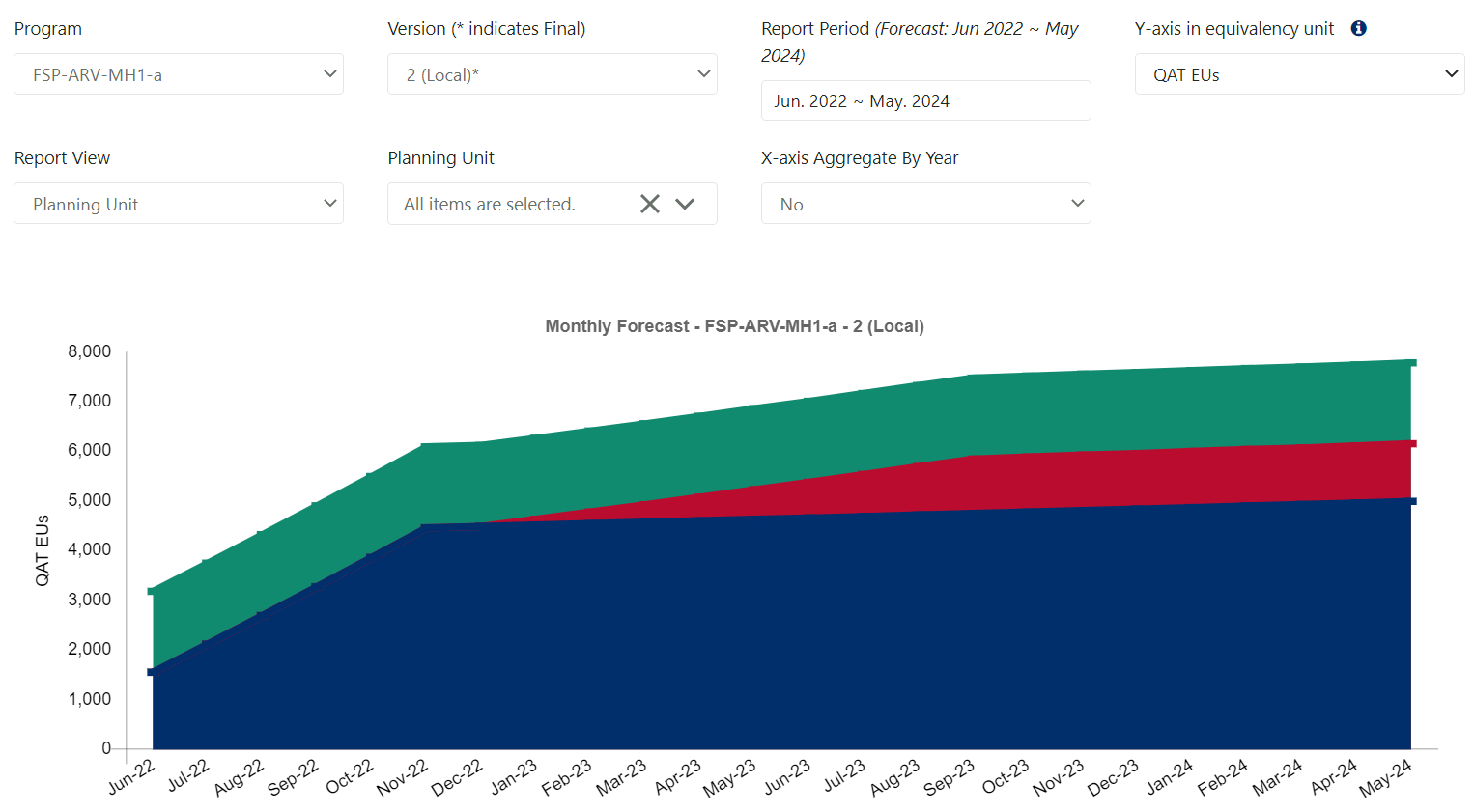Click the May-24 x-axis label
This screenshot has width=1474, height=812.
[x=1385, y=778]
